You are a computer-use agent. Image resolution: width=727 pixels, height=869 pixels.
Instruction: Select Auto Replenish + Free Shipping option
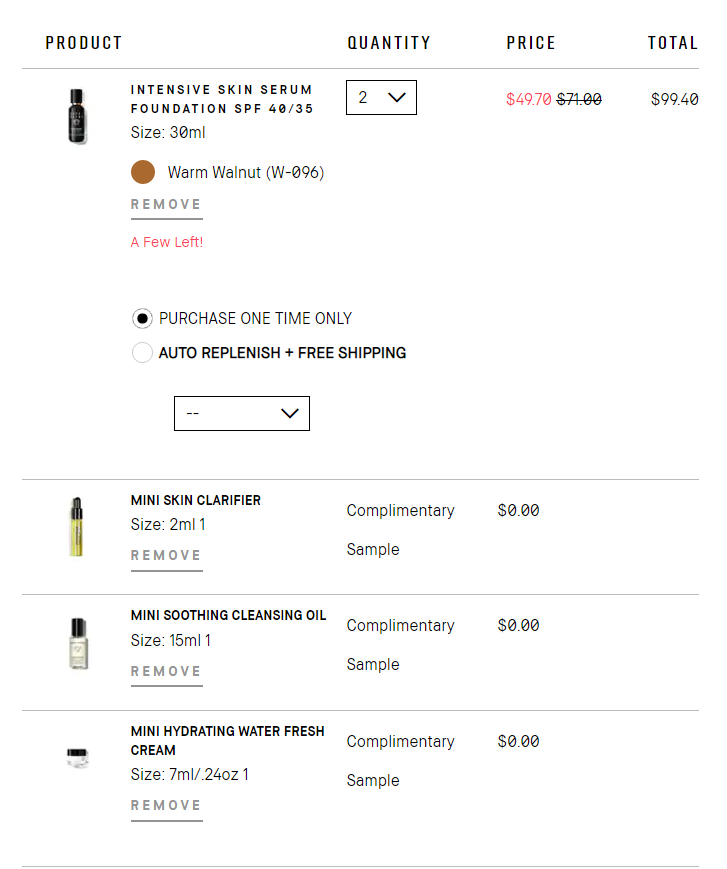click(143, 353)
